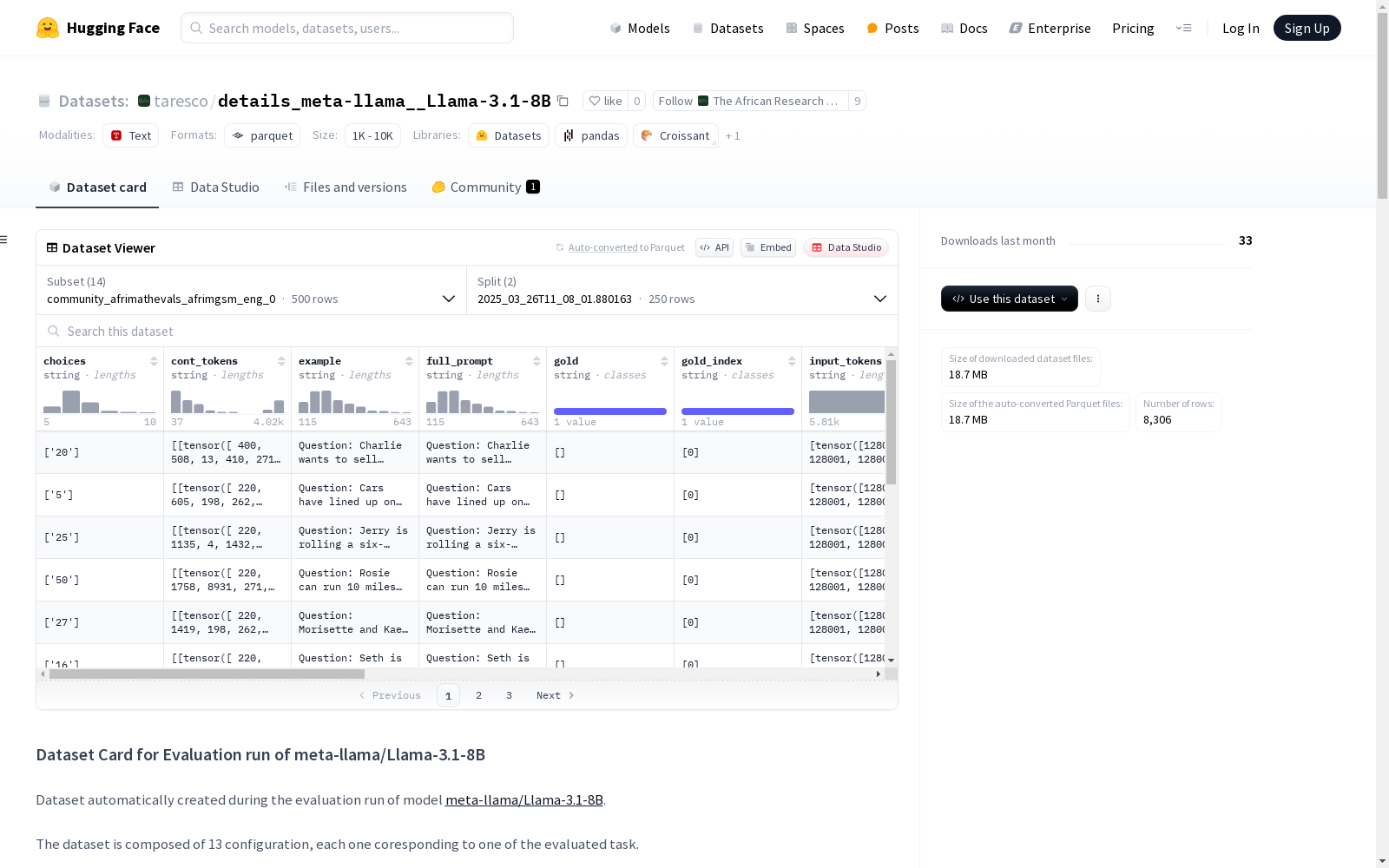Screen dimensions: 1389x868
Task: Open the Community tab
Action: [x=485, y=187]
